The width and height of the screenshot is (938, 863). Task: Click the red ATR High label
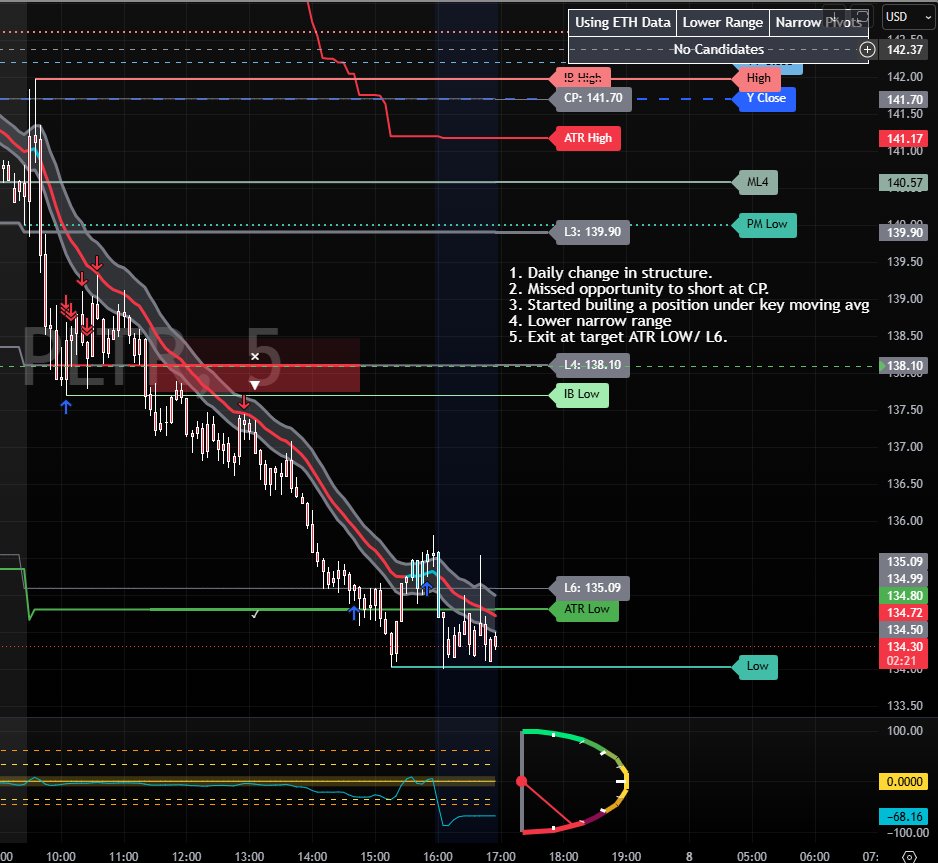click(x=587, y=138)
